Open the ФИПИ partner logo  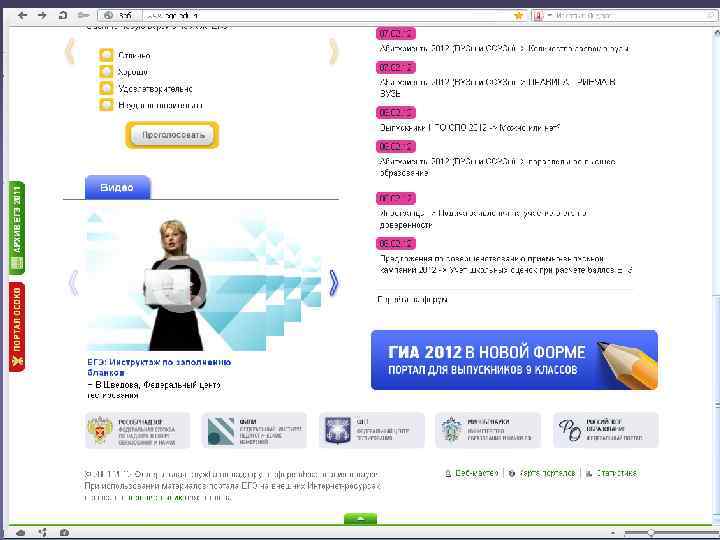point(254,431)
